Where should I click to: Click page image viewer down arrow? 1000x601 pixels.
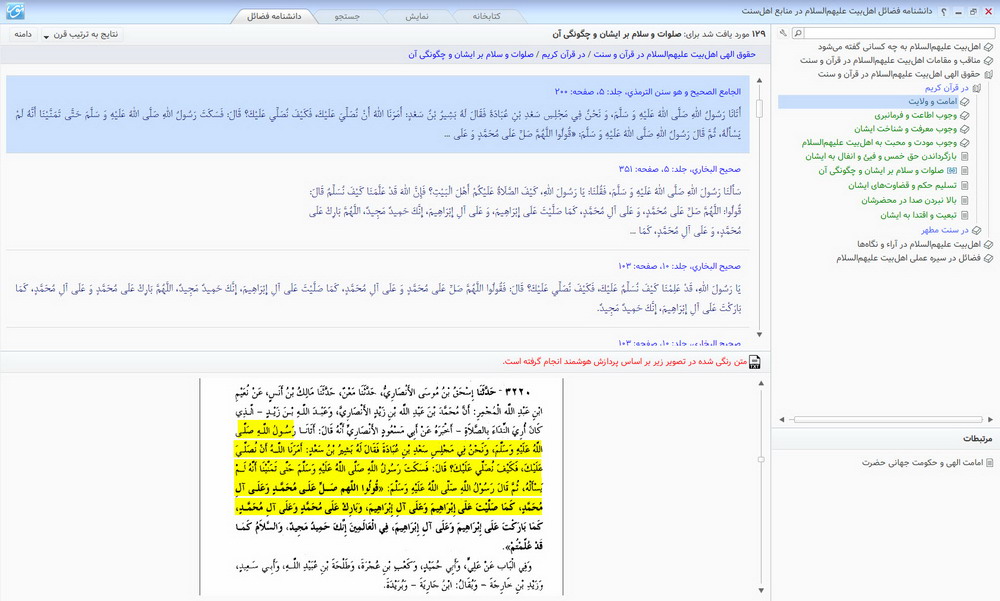click(x=761, y=590)
